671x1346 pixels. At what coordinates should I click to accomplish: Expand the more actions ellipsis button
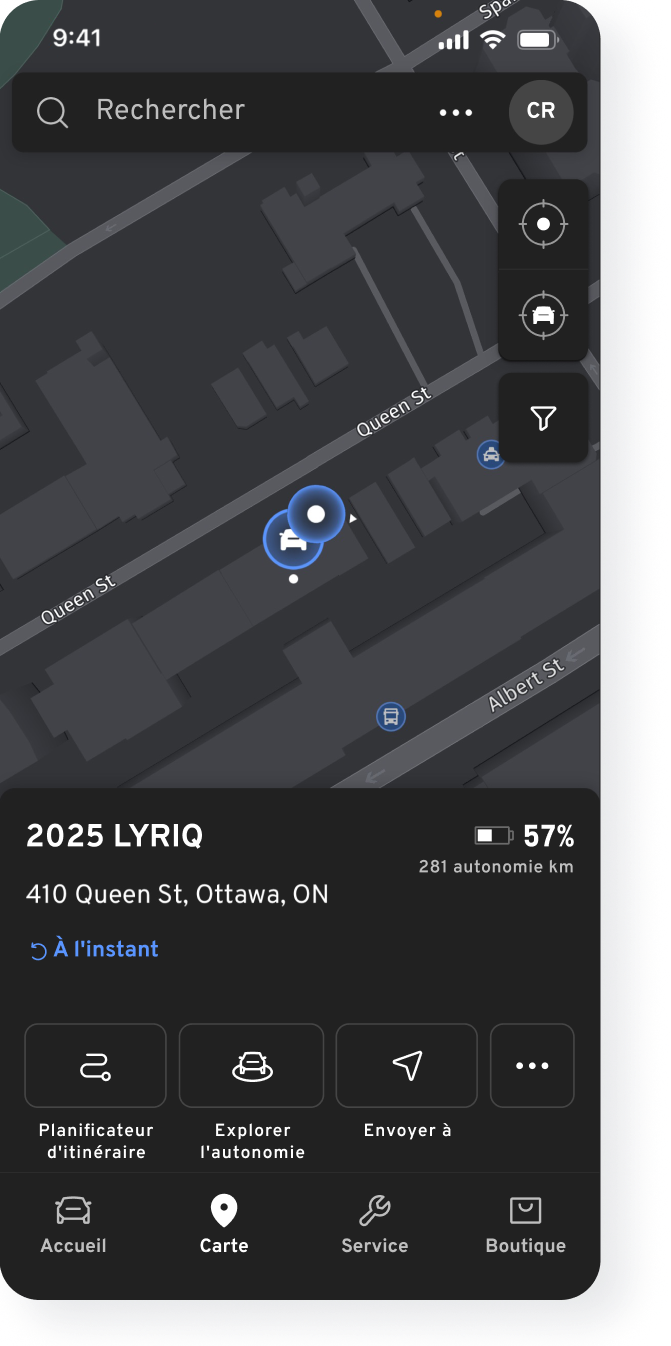coord(532,1065)
